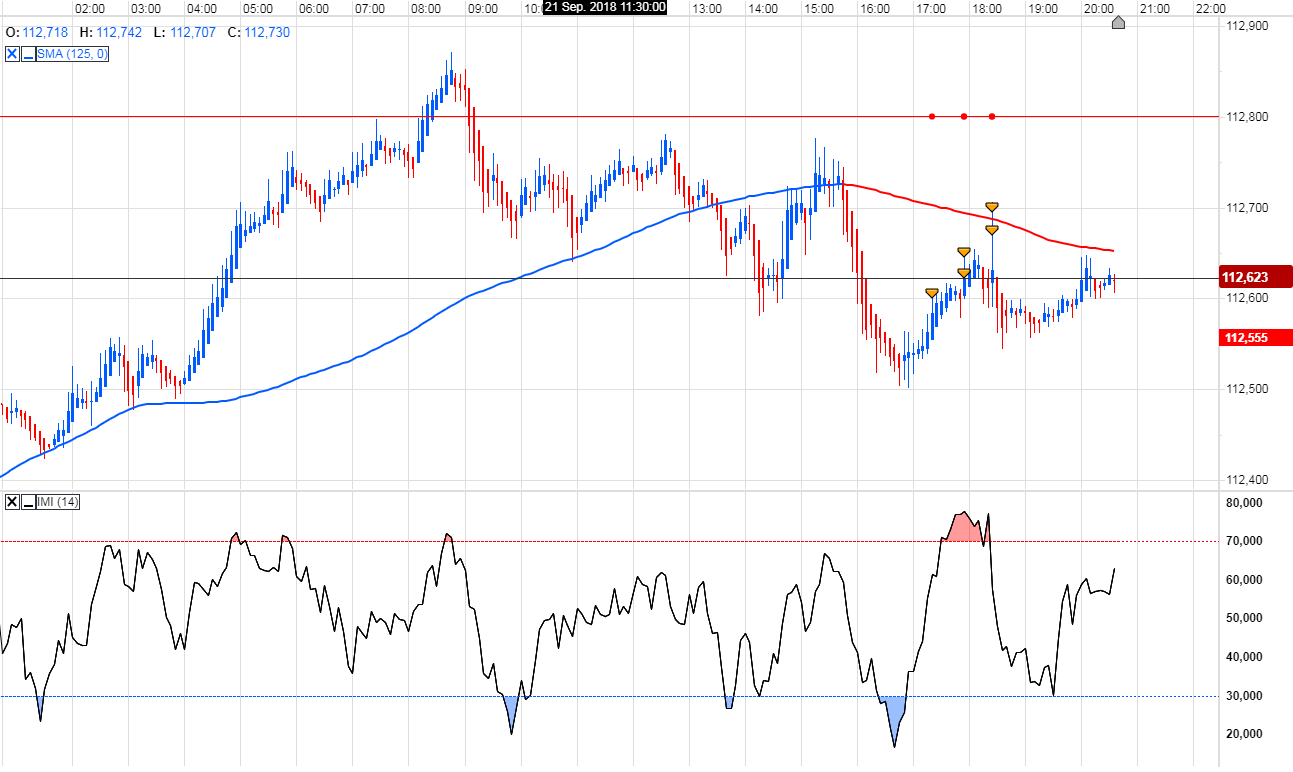Click the red 112,555 price label
The image size is (1293, 772).
click(1246, 339)
